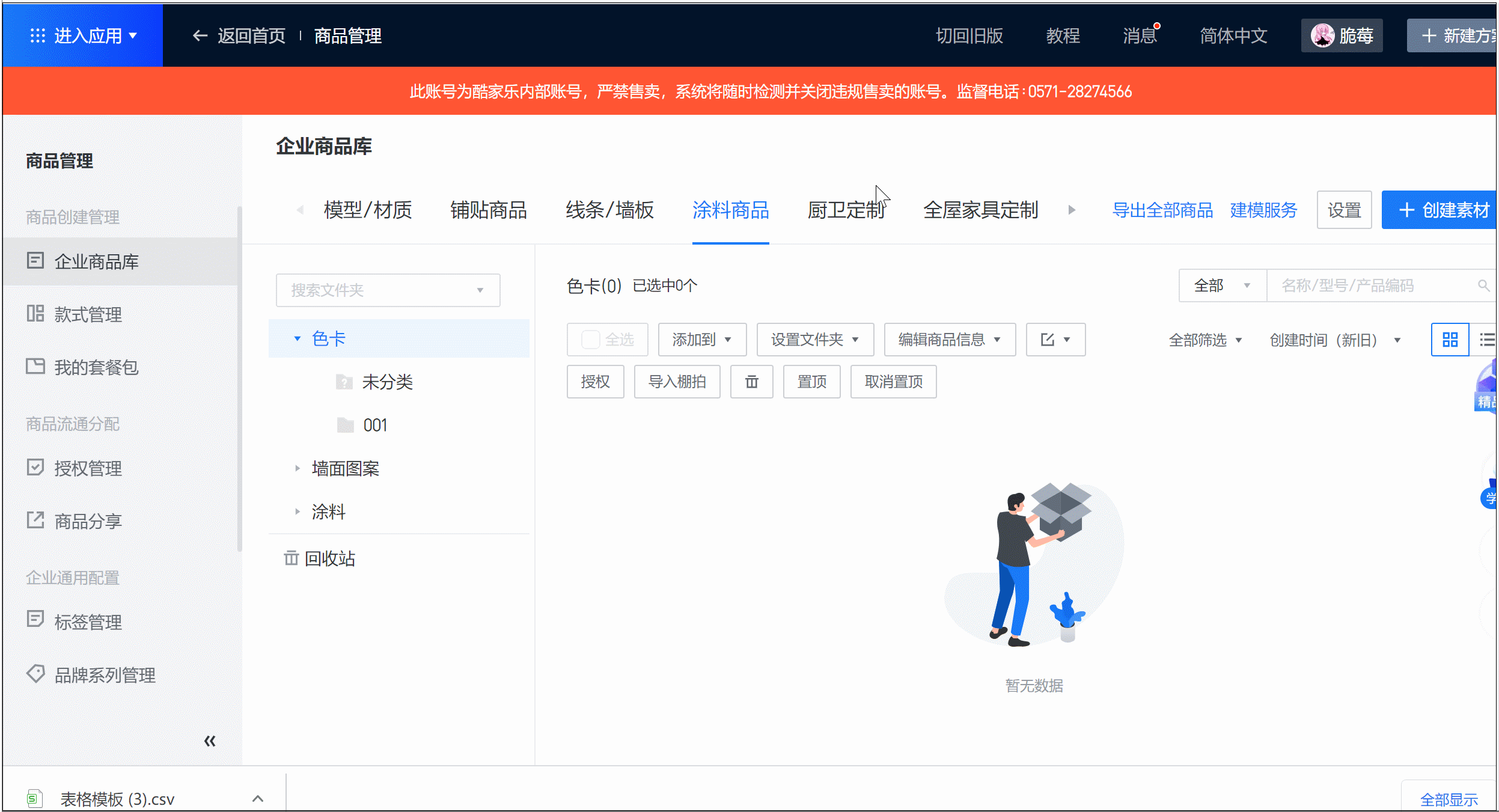Viewport: 1499px width, 812px height.
Task: Switch to grid view icon
Action: tap(1450, 340)
